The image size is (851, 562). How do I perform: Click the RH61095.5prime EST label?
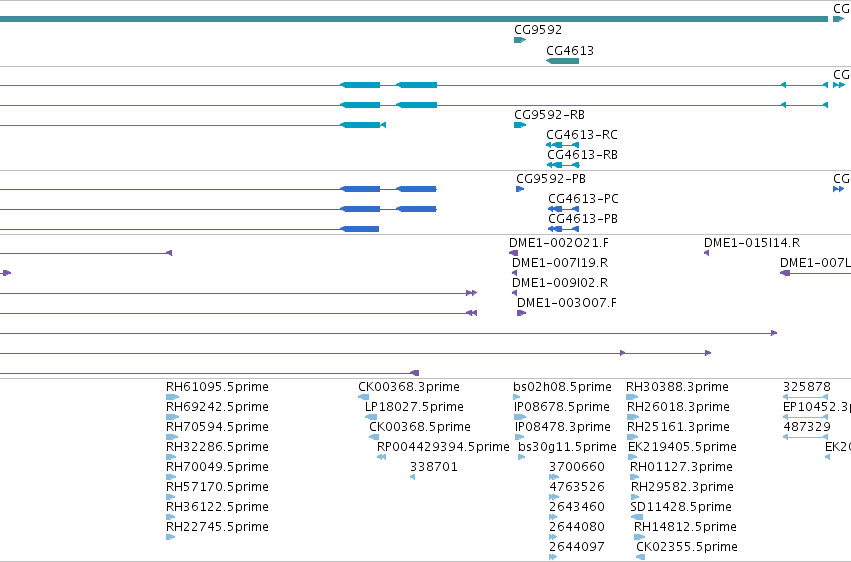(x=217, y=387)
